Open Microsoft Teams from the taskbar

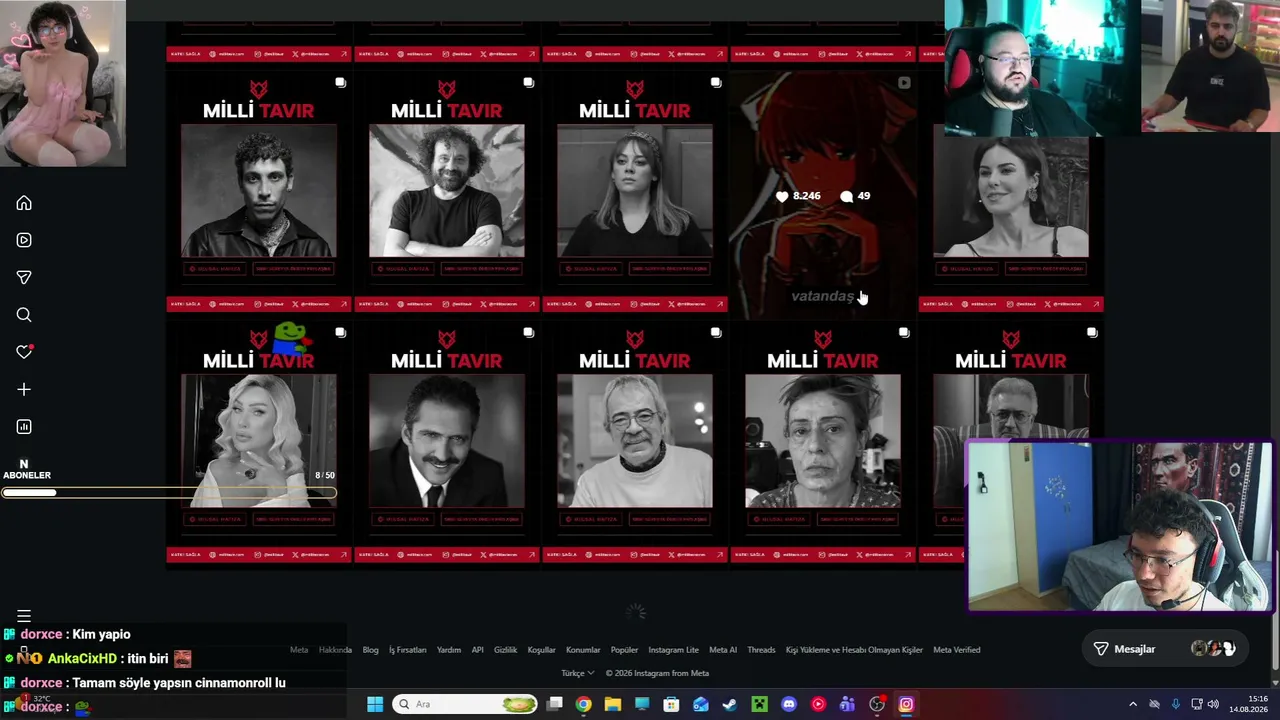[847, 705]
